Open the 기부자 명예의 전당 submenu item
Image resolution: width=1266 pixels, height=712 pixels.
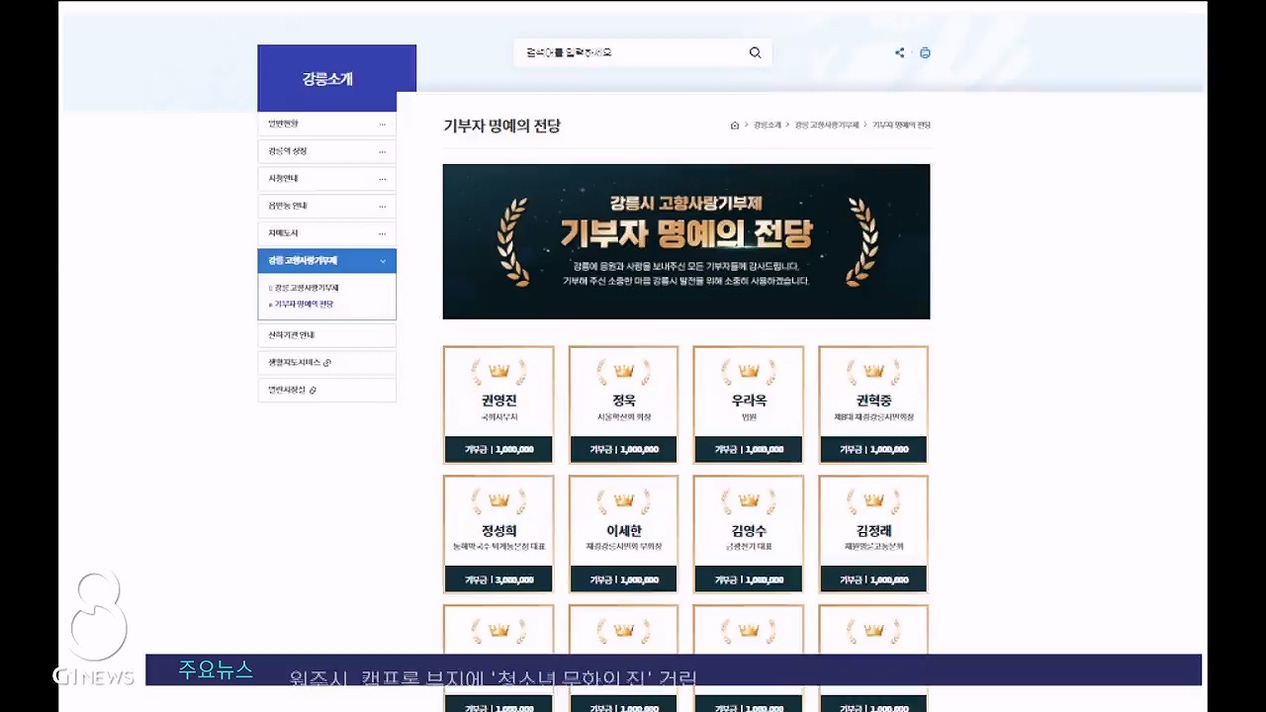tap(304, 304)
